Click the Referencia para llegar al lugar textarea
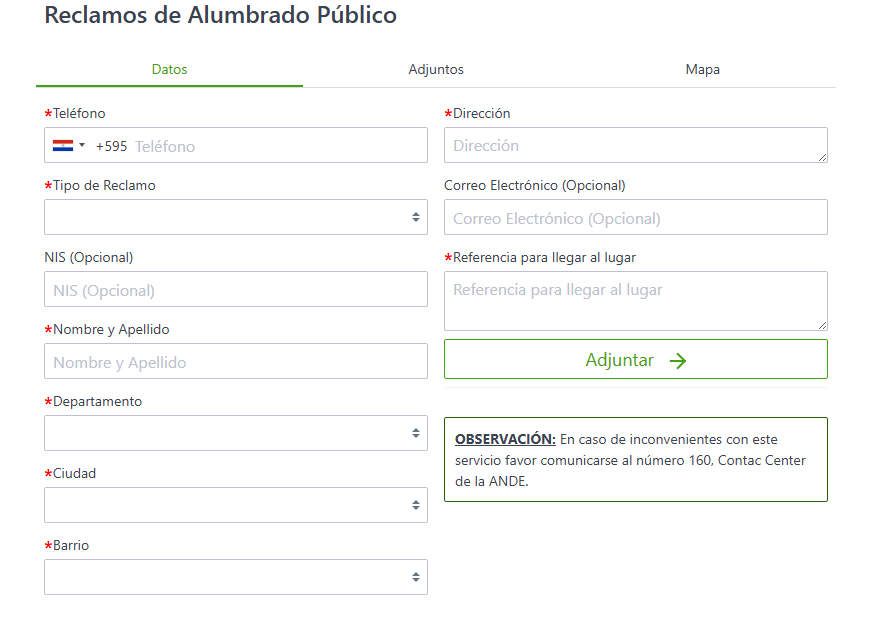Viewport: 870px width, 633px height. pos(635,300)
